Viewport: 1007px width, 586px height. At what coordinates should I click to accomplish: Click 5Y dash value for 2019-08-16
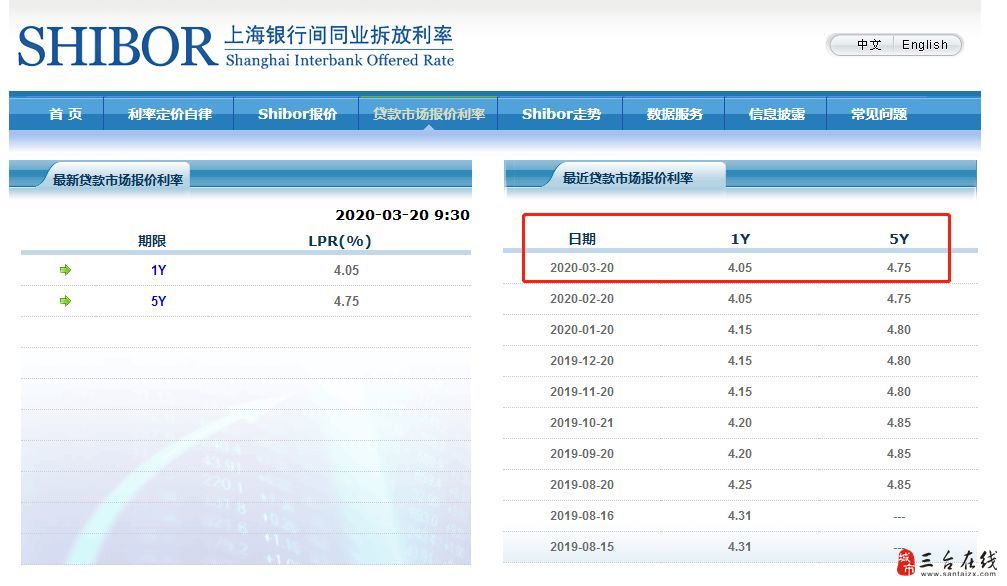(898, 517)
